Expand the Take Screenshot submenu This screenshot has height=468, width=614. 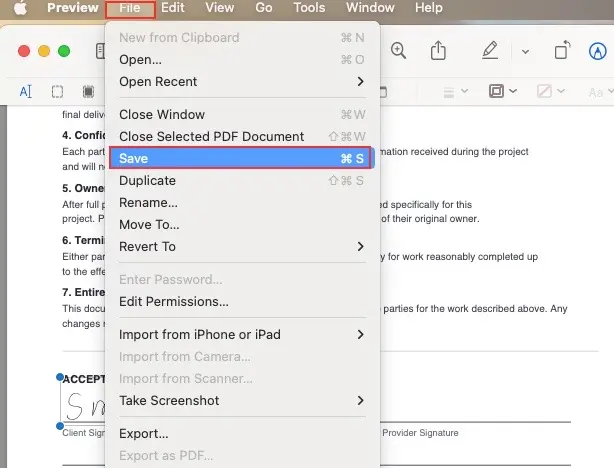coord(242,400)
